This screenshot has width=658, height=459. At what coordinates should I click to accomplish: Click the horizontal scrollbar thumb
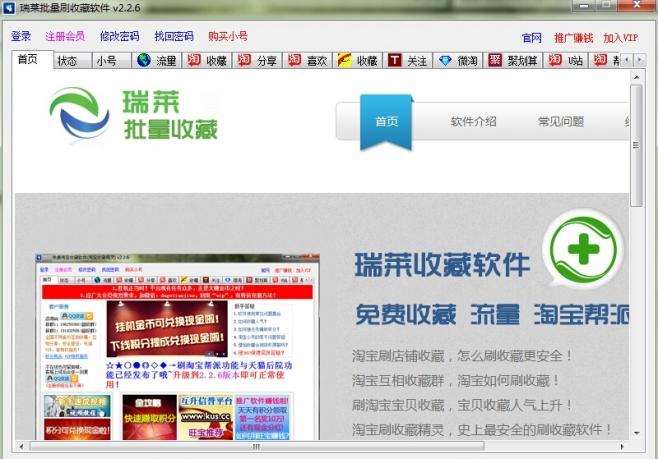257,446
